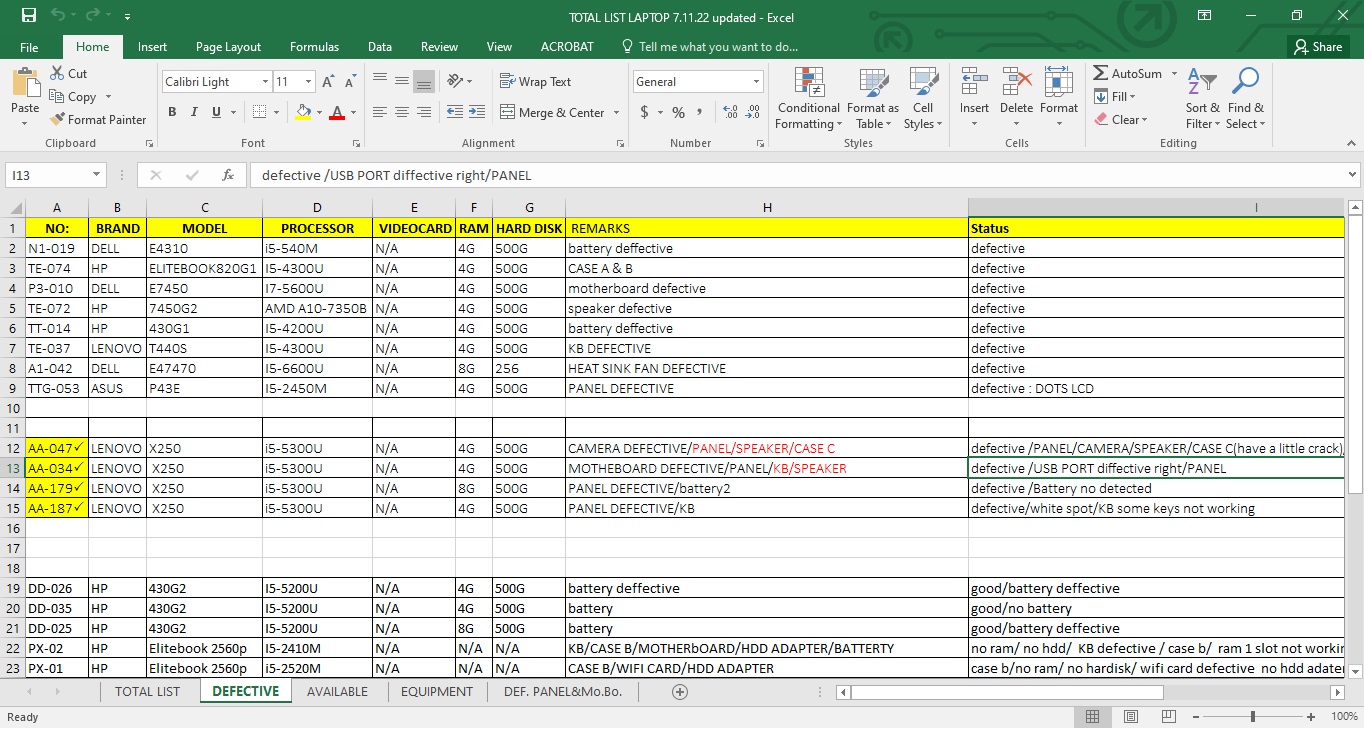Open the General number format dropdown

(756, 82)
